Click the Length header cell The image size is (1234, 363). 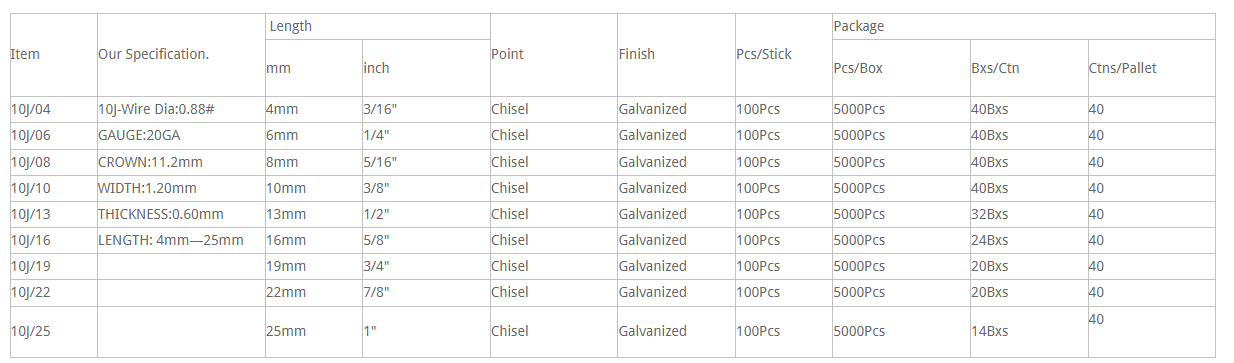point(378,26)
